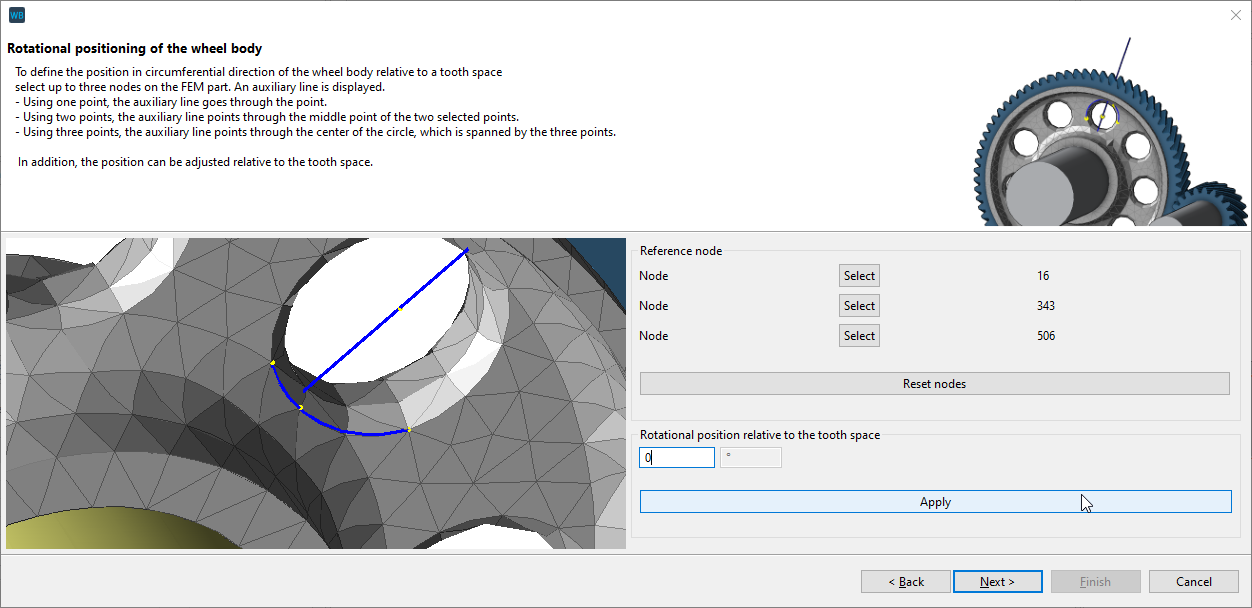Cancel the wheel body positioning dialog
This screenshot has height=608, width=1252.
[x=1193, y=581]
